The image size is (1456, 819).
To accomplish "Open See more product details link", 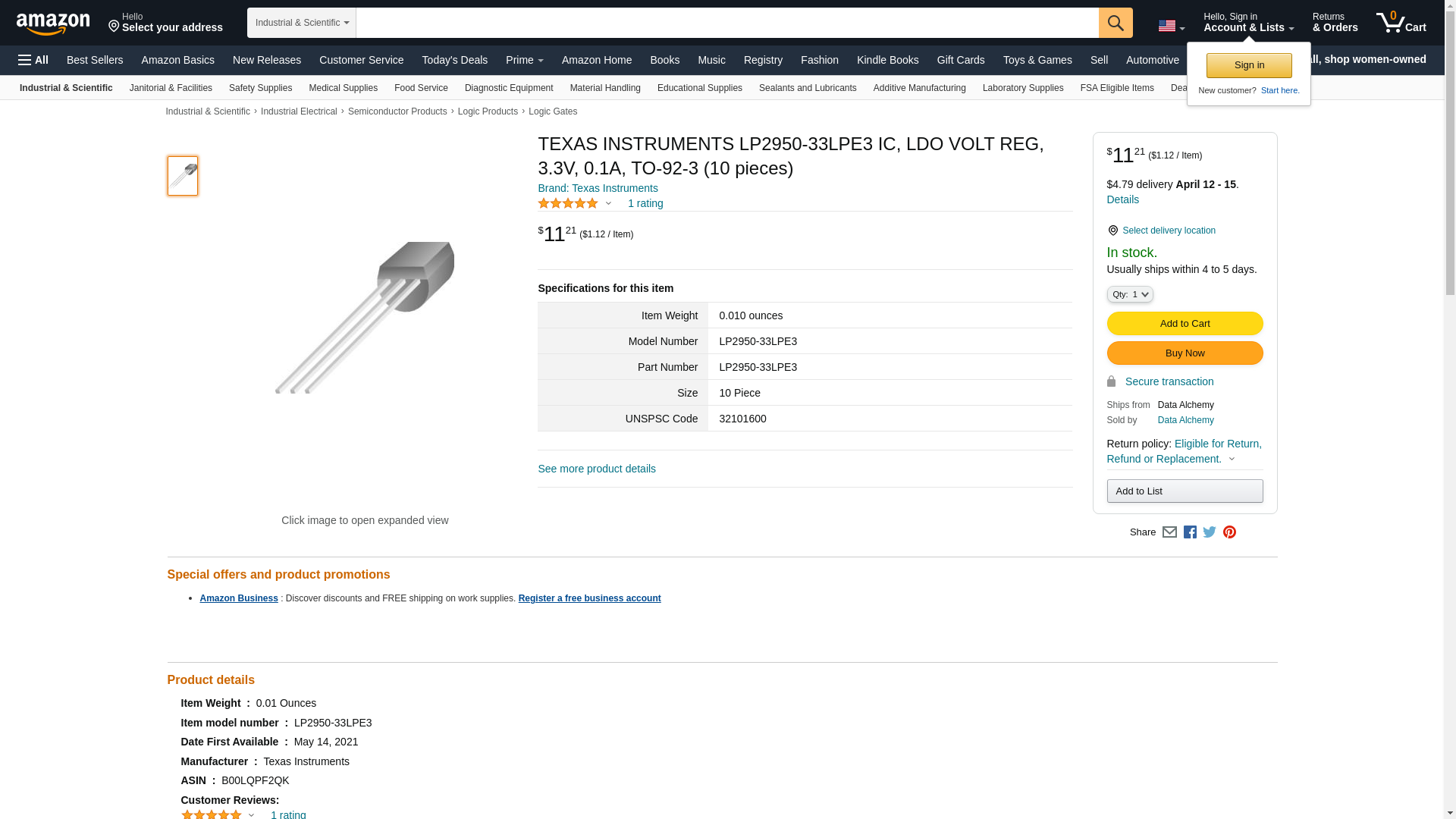I will tap(597, 469).
